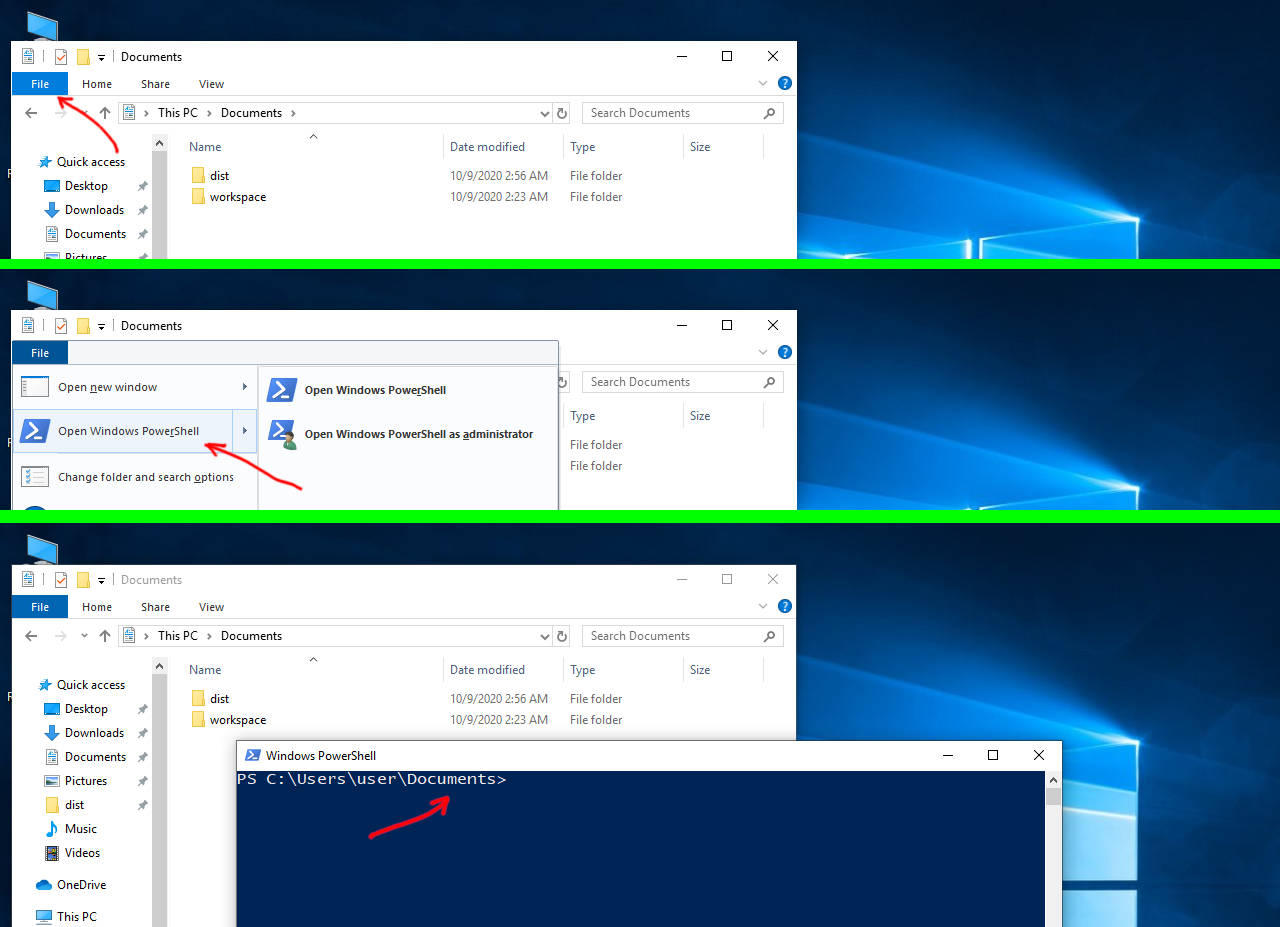Sort by Date modified in the bottom screenshot
The height and width of the screenshot is (927, 1280).
[x=487, y=670]
